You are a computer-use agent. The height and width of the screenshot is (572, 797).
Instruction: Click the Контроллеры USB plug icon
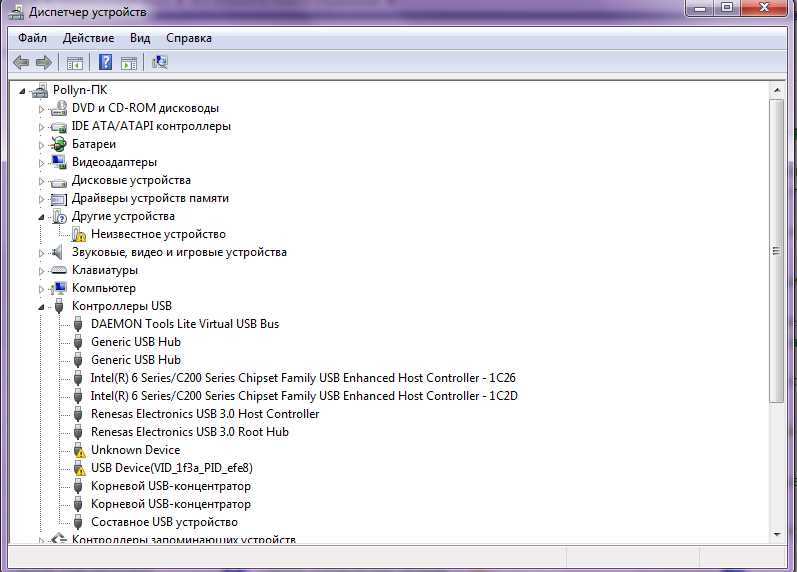click(59, 306)
